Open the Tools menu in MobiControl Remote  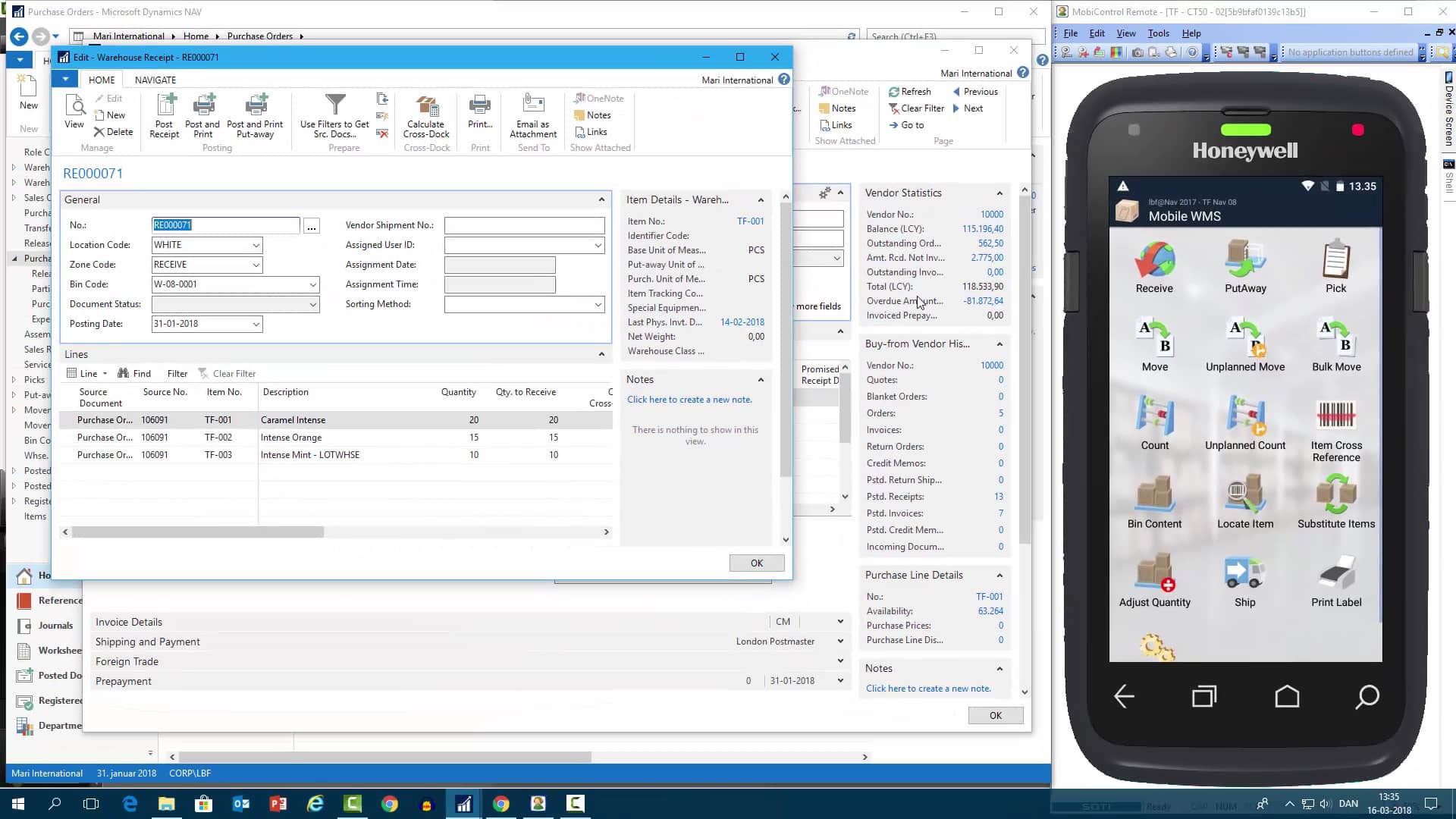tap(1158, 33)
